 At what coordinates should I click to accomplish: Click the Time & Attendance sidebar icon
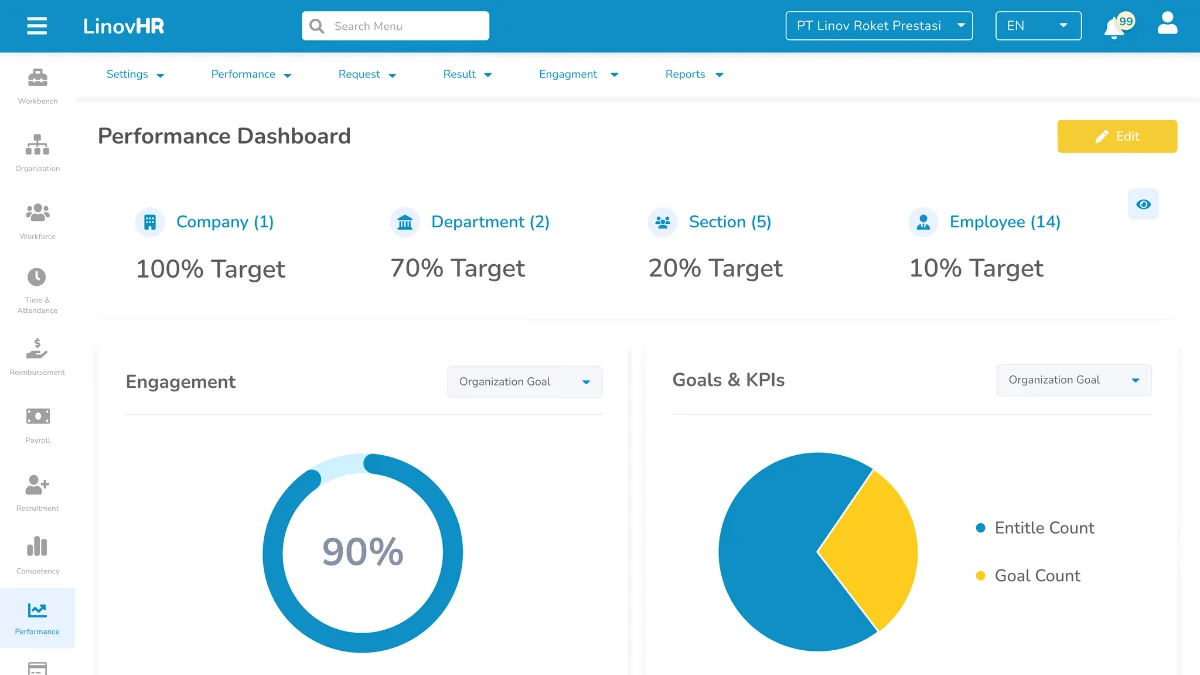click(x=37, y=282)
